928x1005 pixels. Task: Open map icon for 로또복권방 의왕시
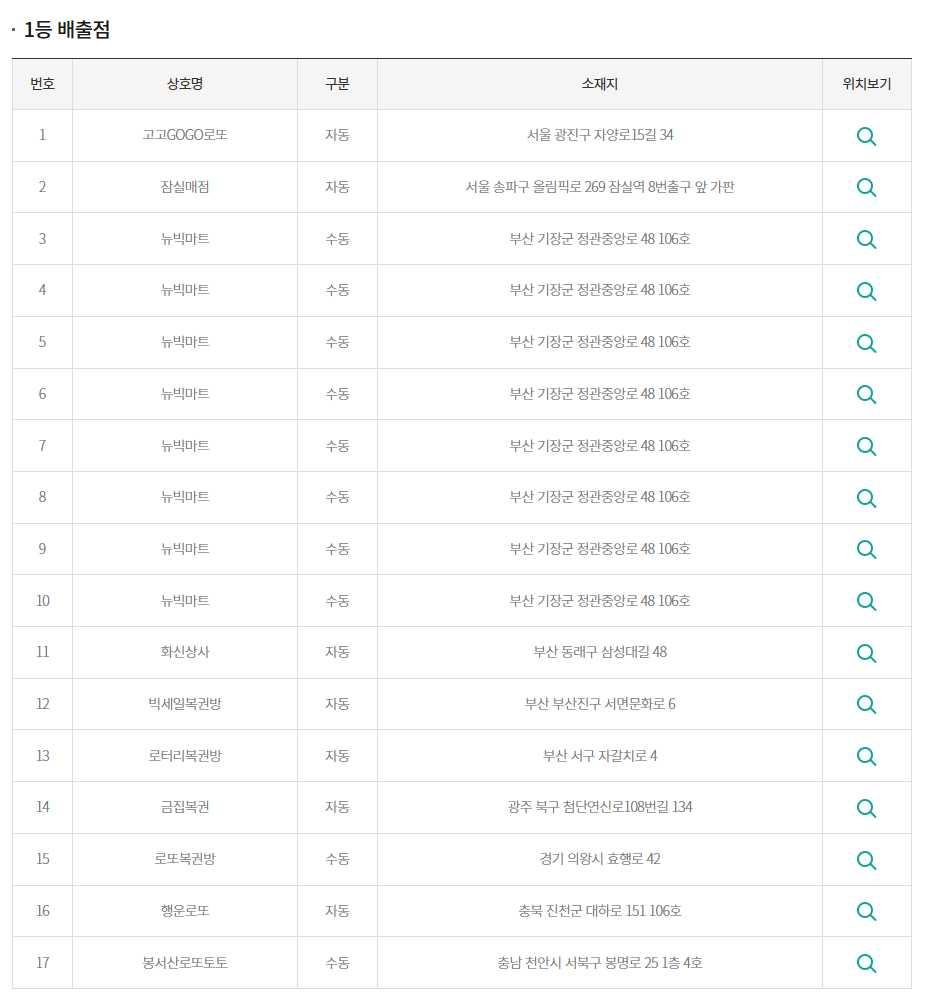(x=866, y=860)
